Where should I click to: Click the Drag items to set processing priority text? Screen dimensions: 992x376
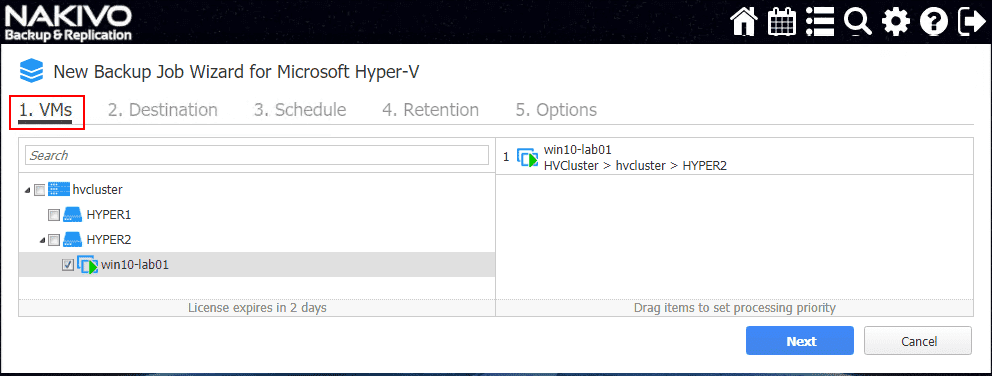735,308
